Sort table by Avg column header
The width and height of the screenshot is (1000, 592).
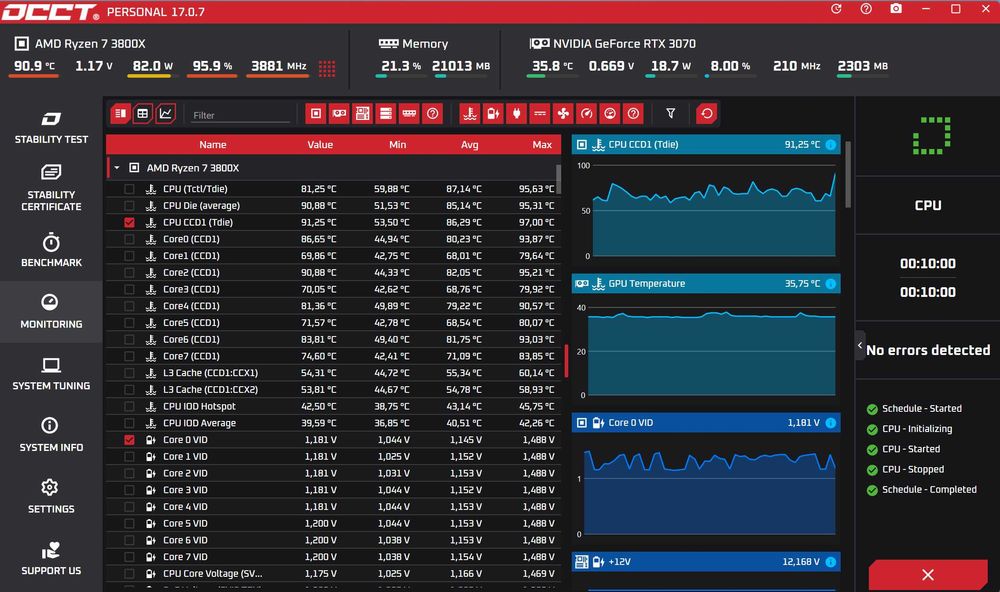469,145
